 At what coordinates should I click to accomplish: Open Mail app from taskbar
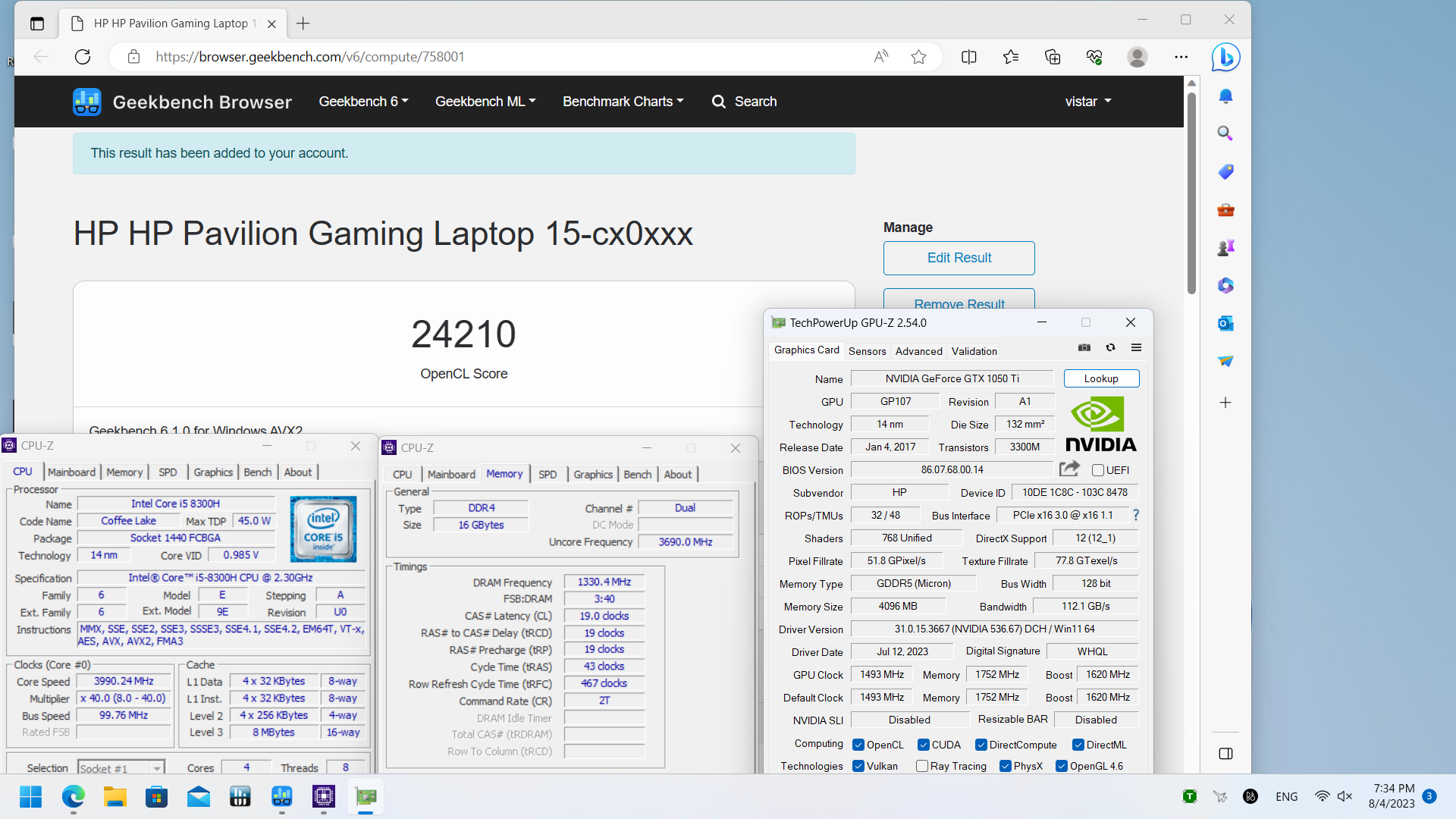click(199, 797)
